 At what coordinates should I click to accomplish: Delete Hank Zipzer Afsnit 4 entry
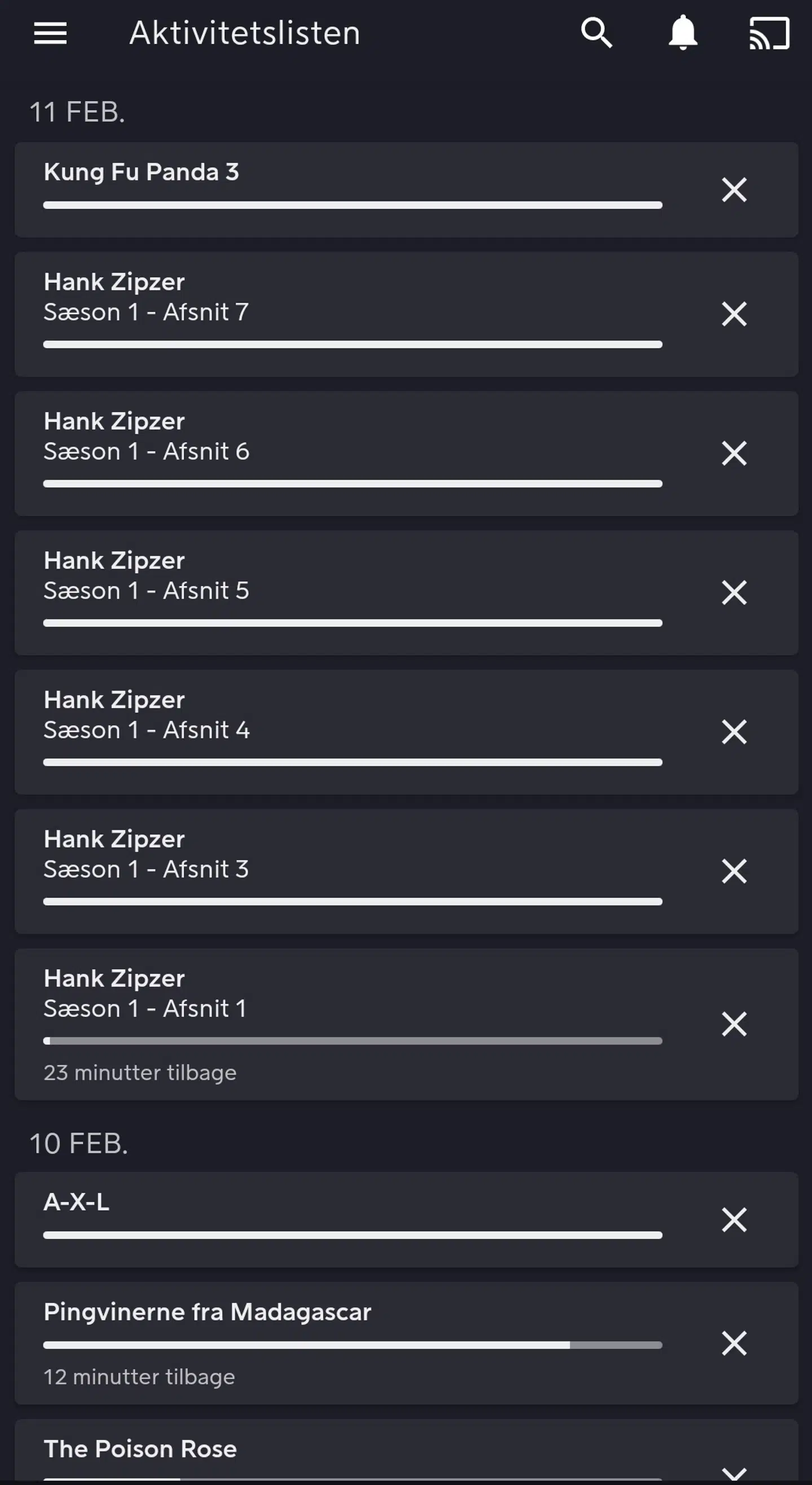(734, 732)
